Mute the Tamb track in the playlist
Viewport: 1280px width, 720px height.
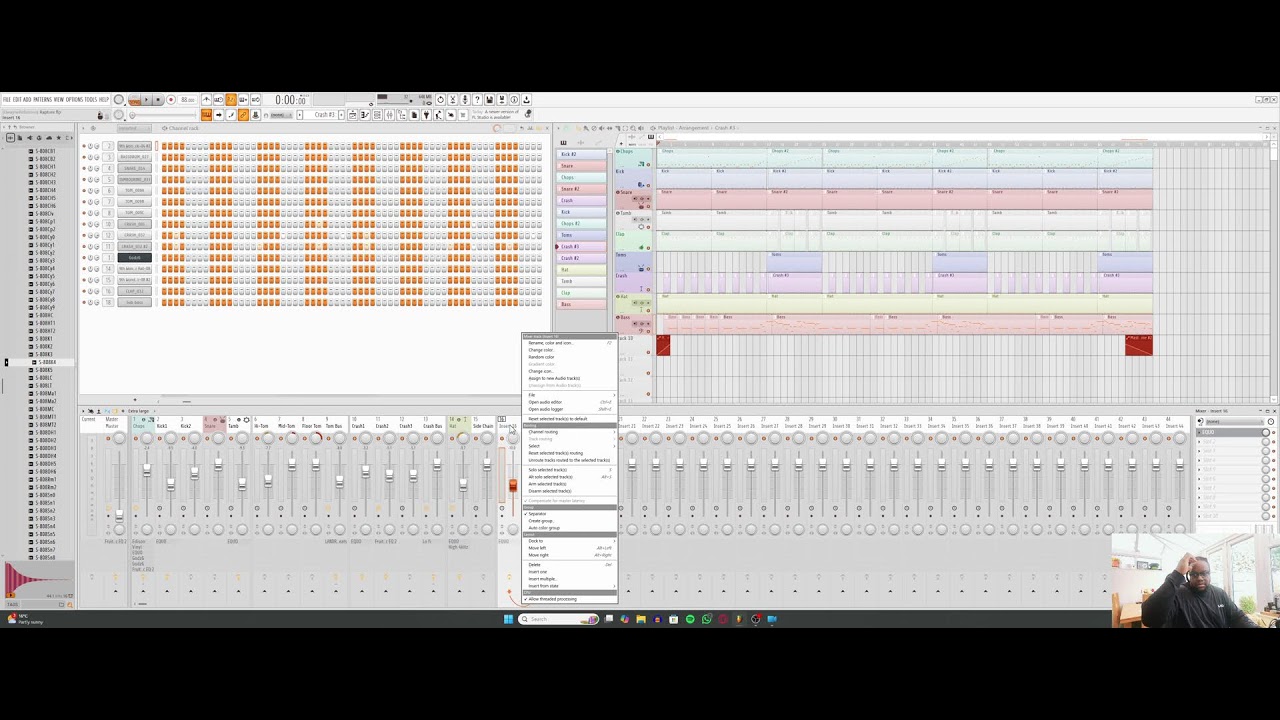coord(648,227)
